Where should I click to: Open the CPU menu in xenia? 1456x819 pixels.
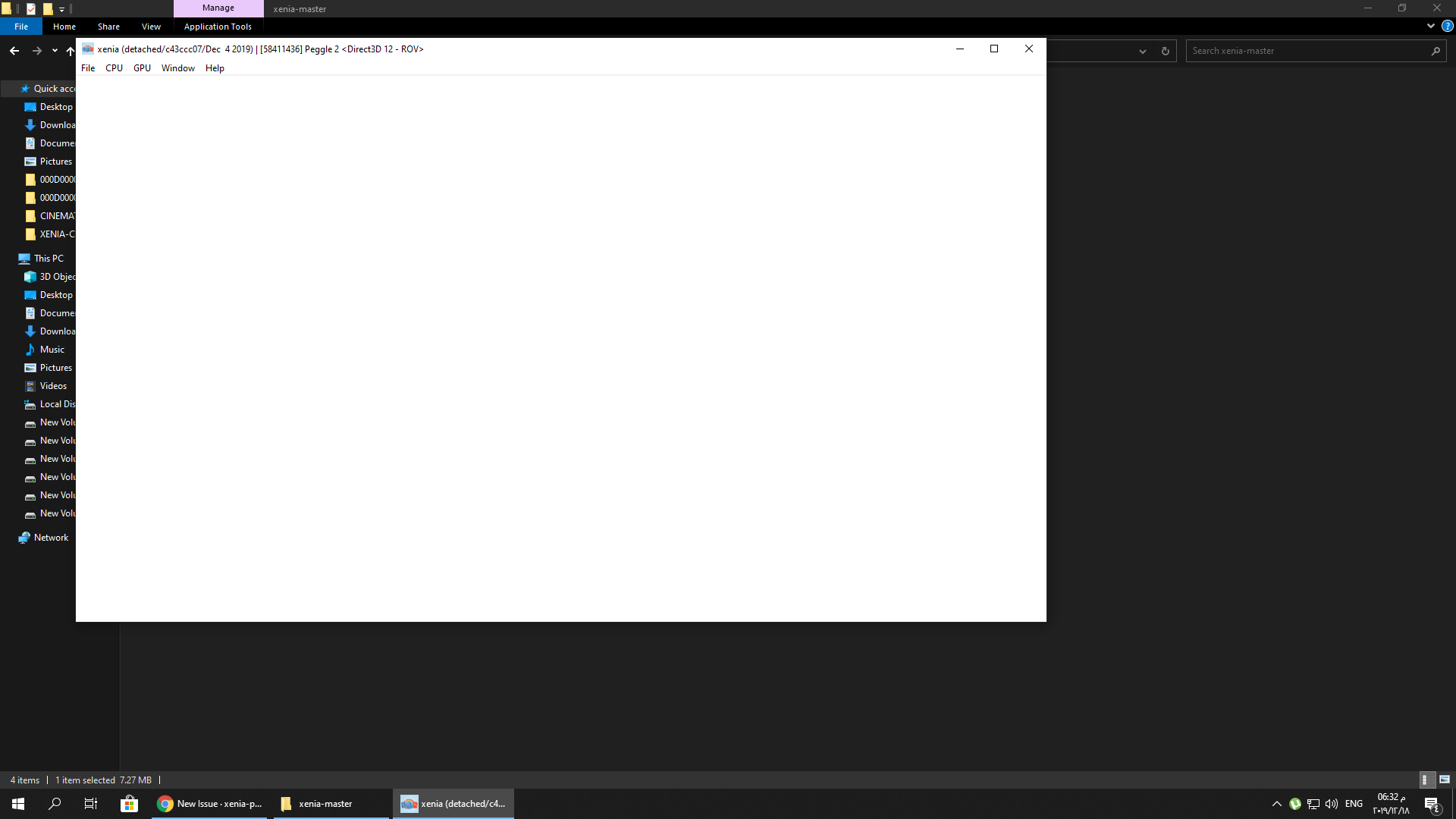[114, 68]
